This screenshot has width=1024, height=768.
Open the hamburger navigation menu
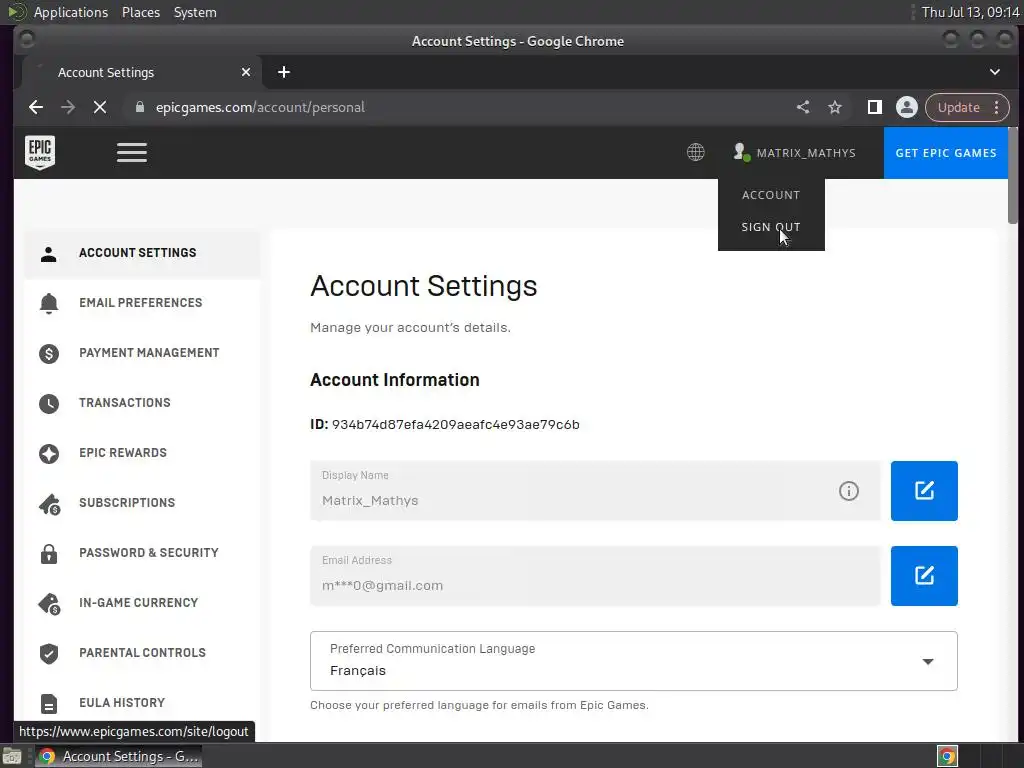click(132, 153)
